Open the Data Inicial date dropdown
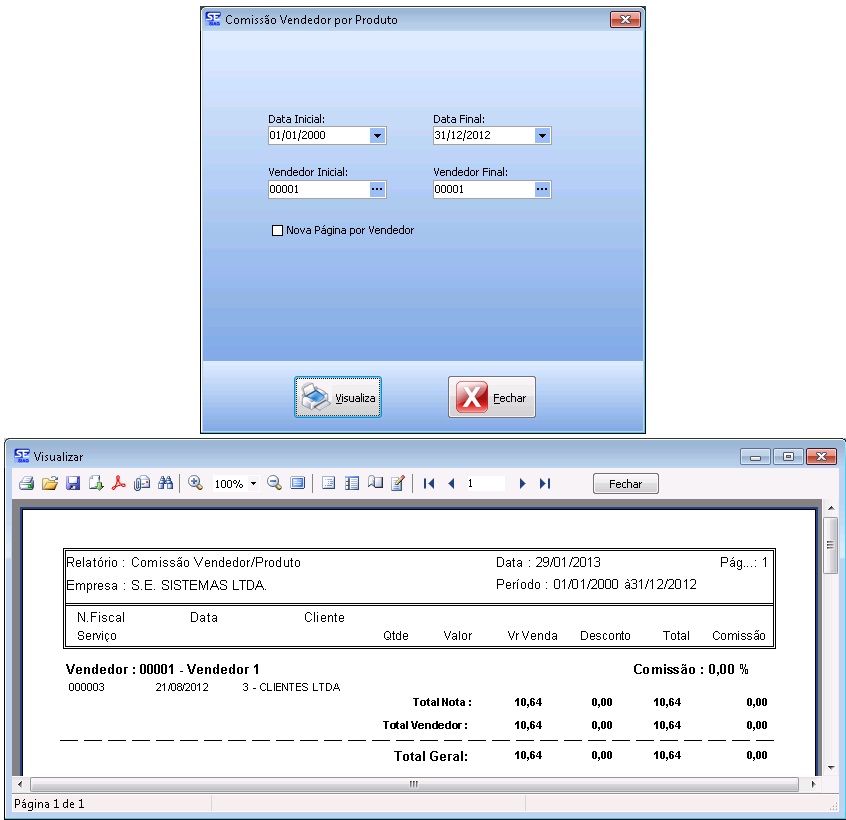This screenshot has height=820, width=846. click(377, 136)
